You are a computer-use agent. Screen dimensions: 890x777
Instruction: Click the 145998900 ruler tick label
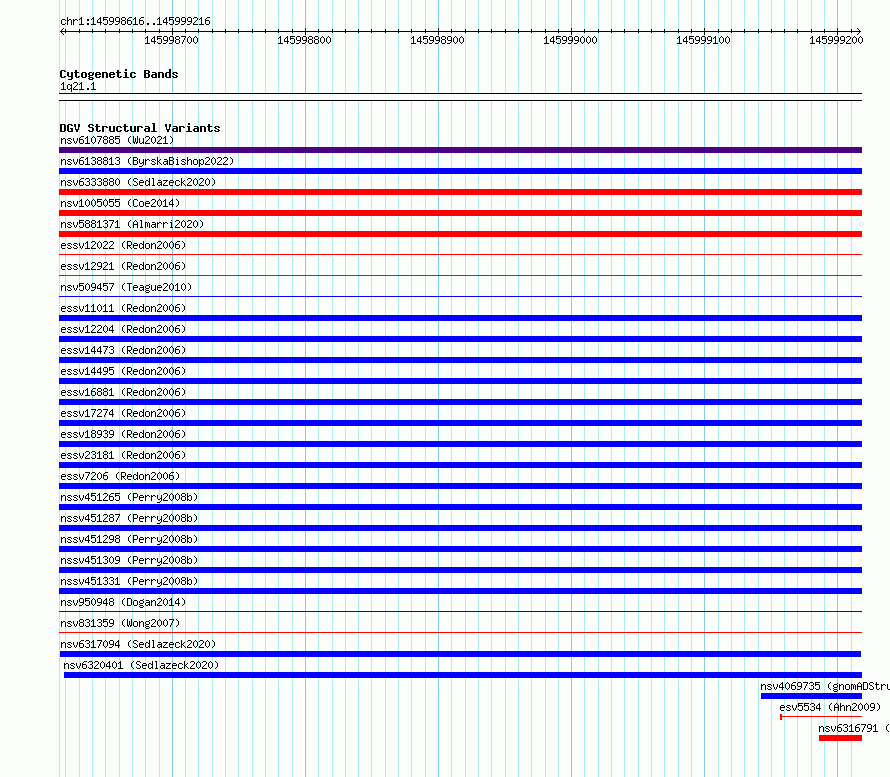pos(437,40)
